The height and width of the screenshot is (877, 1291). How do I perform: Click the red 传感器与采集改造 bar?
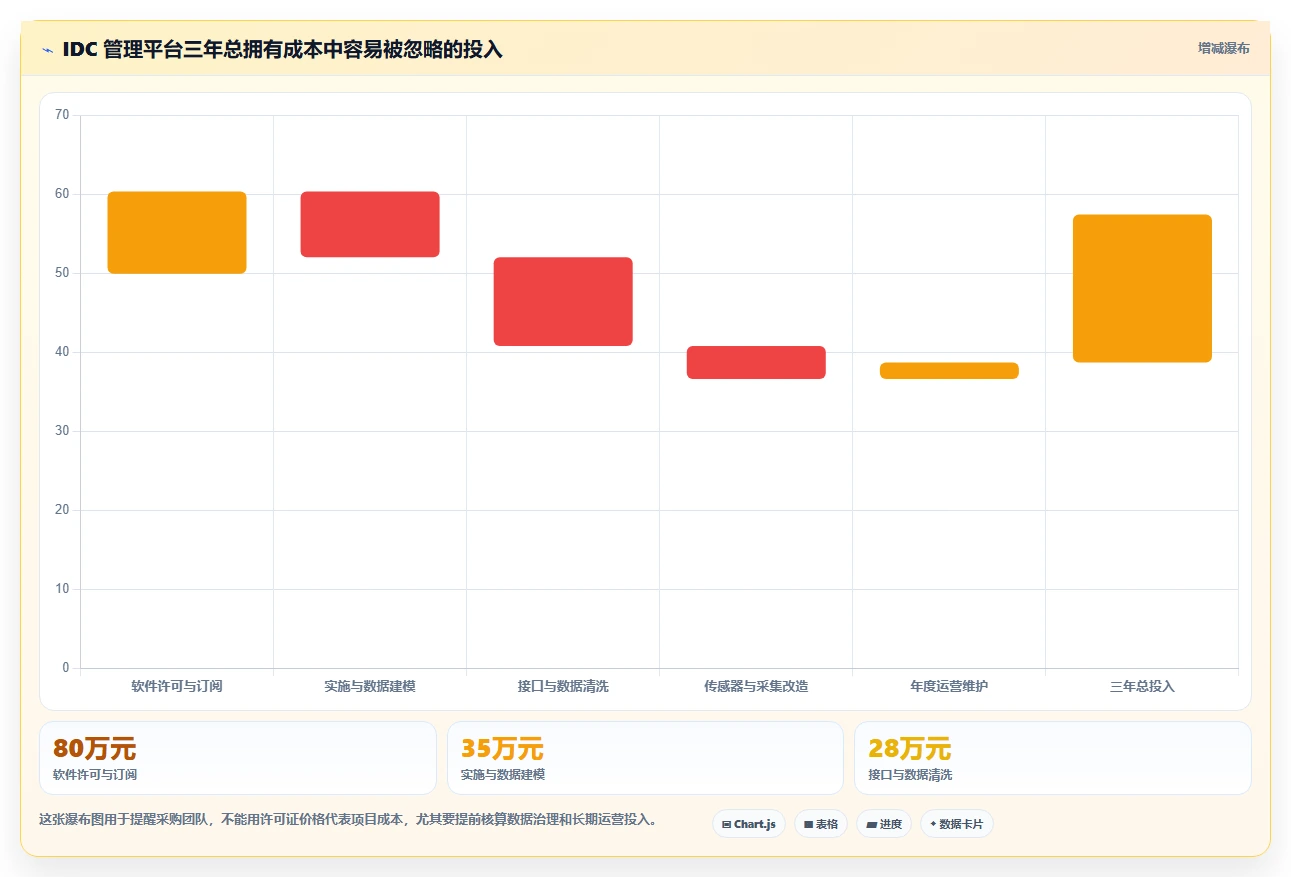click(x=756, y=362)
